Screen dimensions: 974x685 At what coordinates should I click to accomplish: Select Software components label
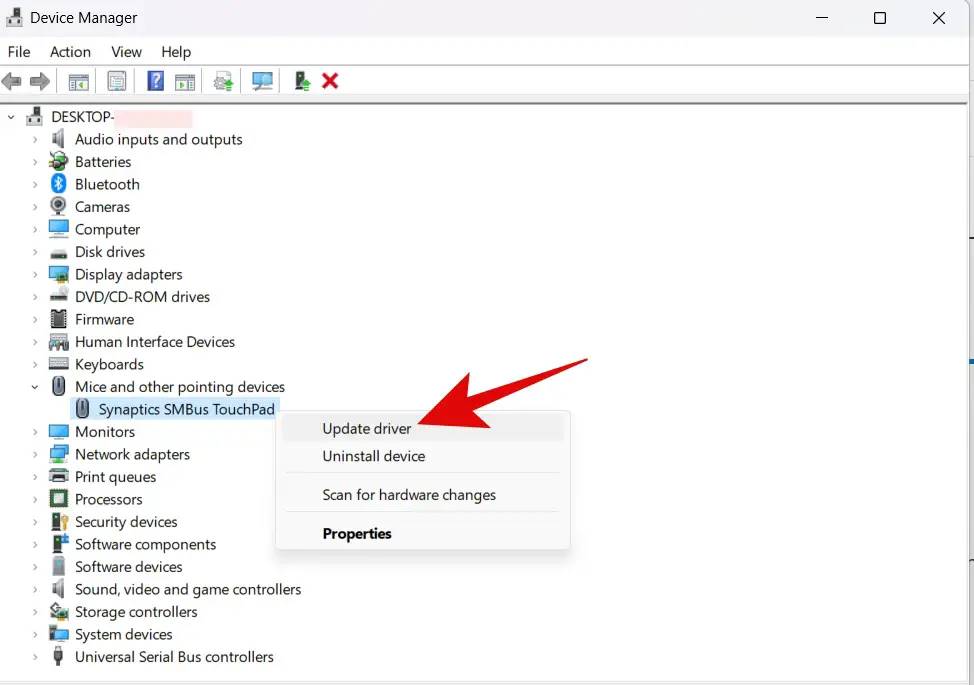click(145, 544)
